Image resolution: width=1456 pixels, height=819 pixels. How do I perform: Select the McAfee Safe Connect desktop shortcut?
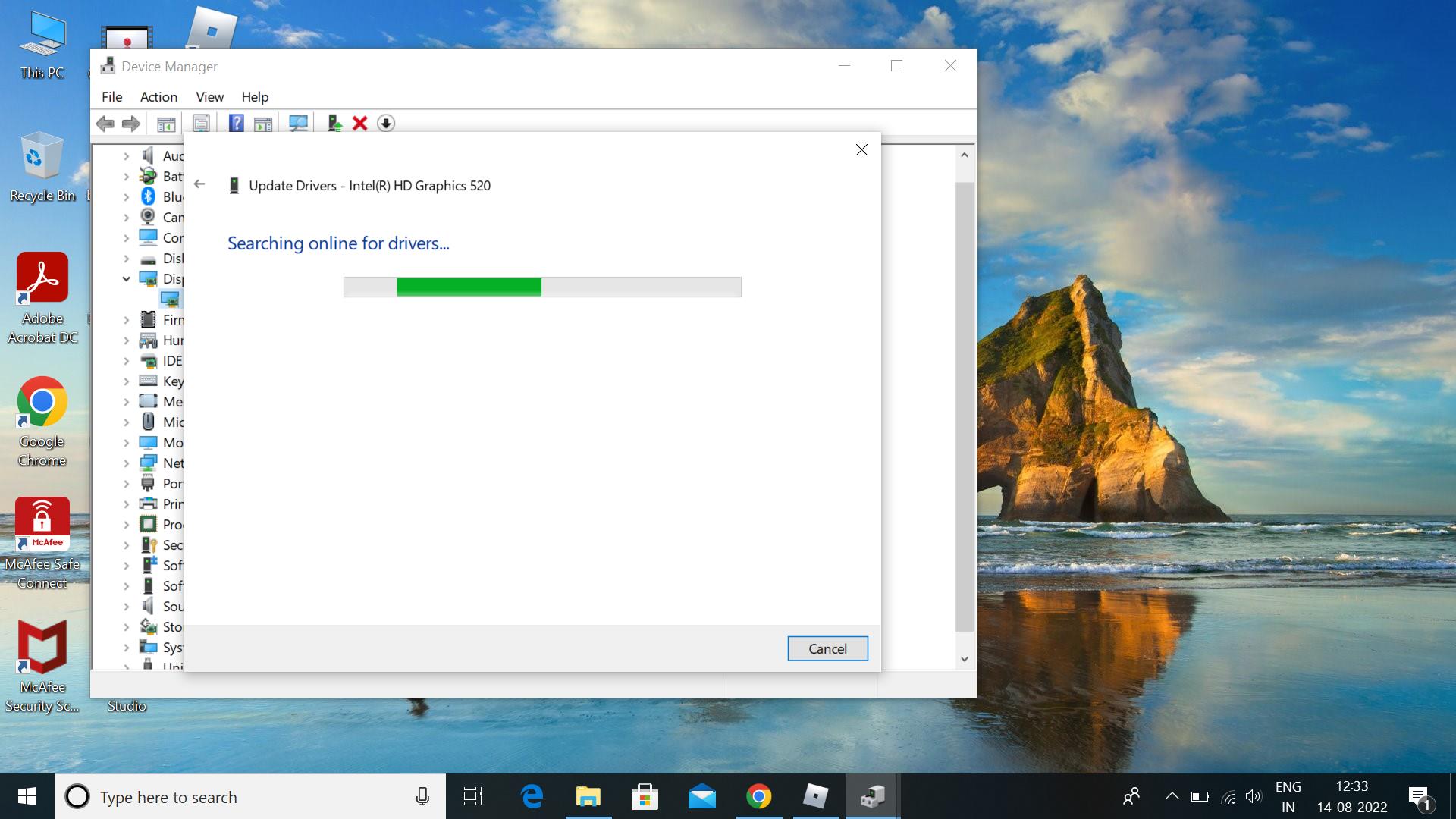tap(42, 544)
